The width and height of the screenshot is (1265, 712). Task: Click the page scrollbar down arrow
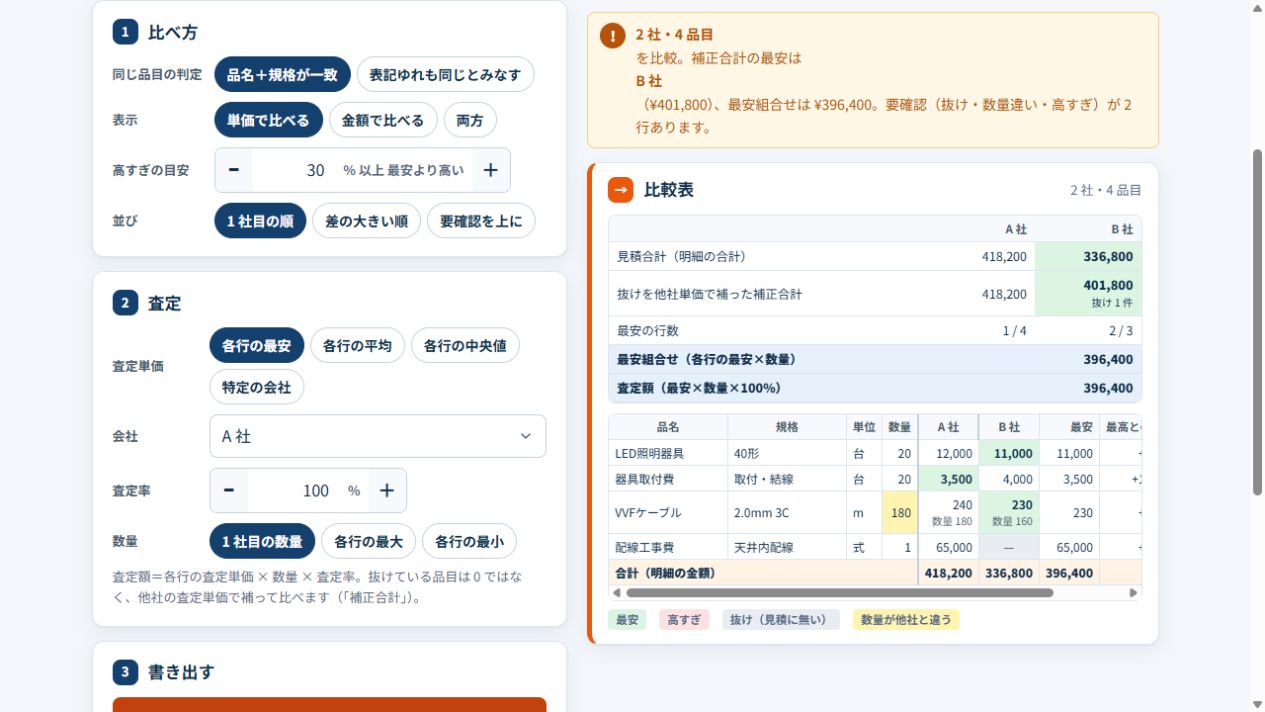coord(1257,704)
